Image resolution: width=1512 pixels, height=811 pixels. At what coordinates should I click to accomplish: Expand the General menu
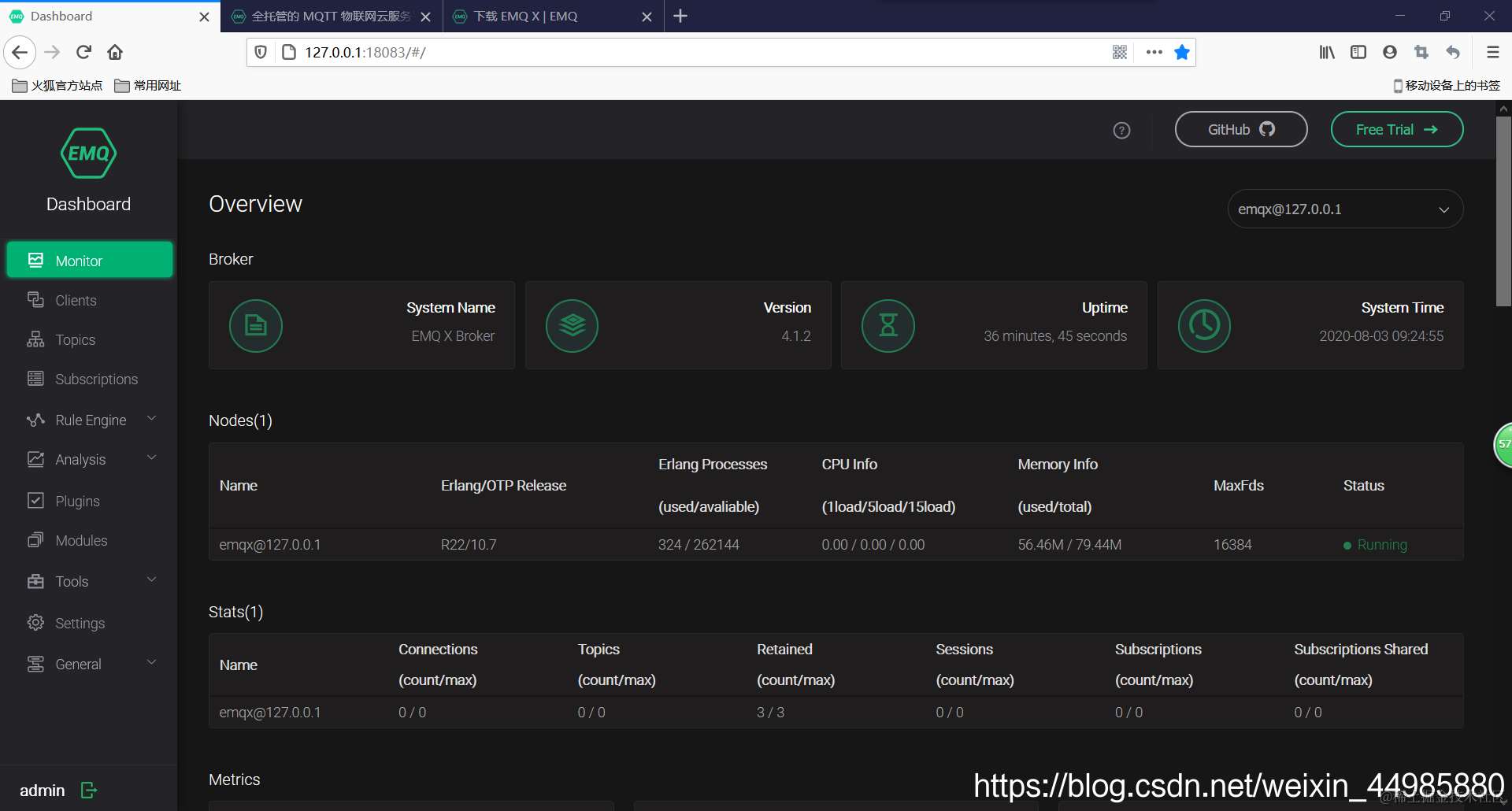click(x=91, y=664)
